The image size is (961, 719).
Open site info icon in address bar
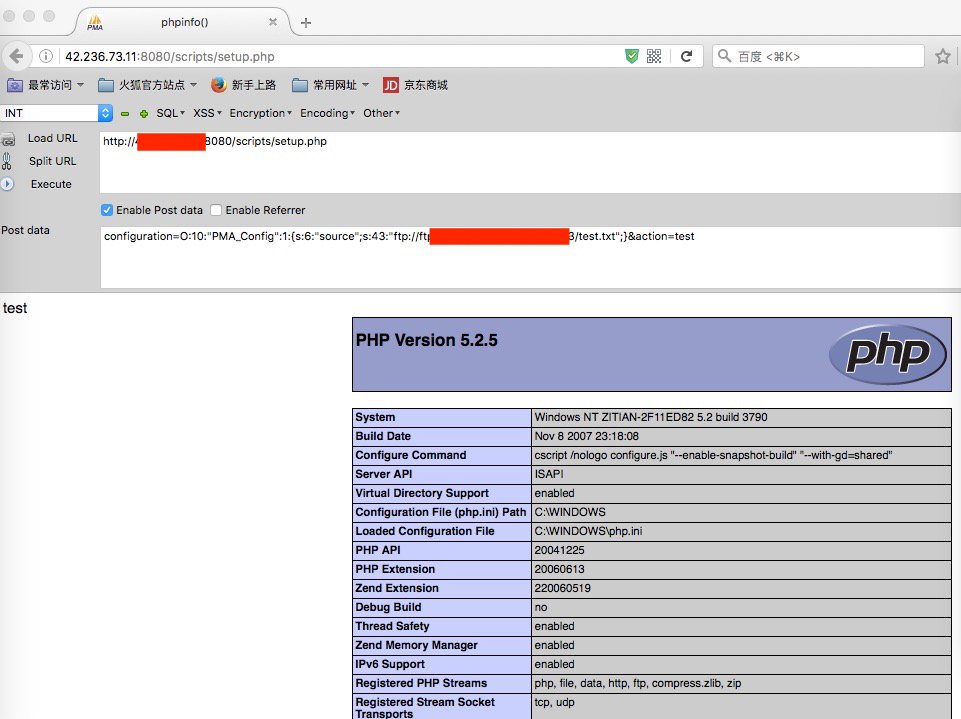46,56
